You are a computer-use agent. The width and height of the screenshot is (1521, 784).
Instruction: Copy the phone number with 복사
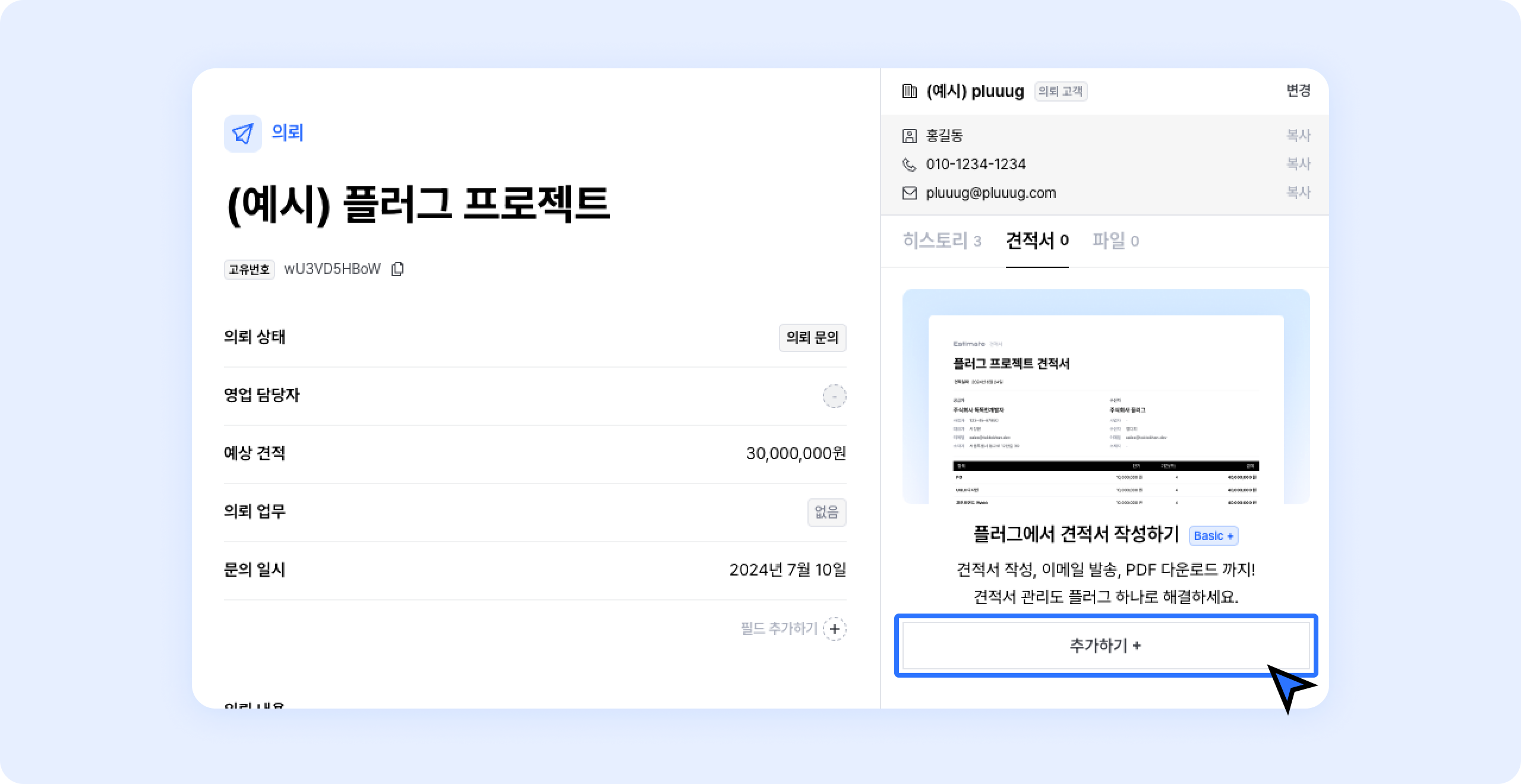1298,164
